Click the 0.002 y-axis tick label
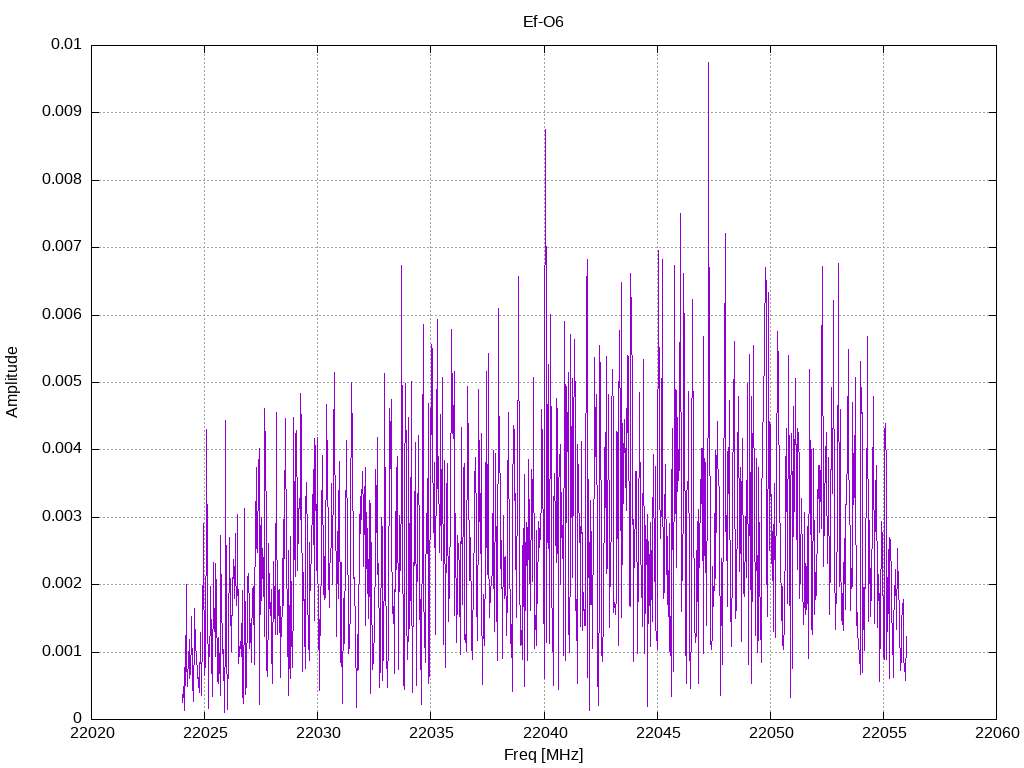 pos(62,584)
